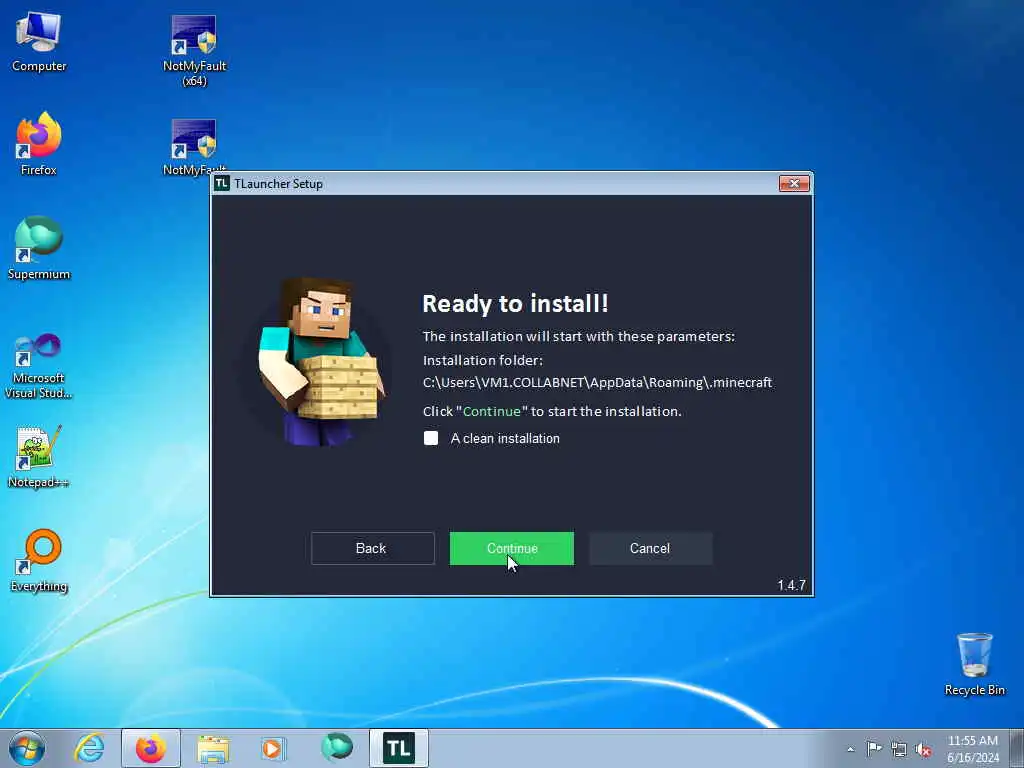1024x768 pixels.
Task: Cancel the TLauncher setup
Action: tap(650, 549)
